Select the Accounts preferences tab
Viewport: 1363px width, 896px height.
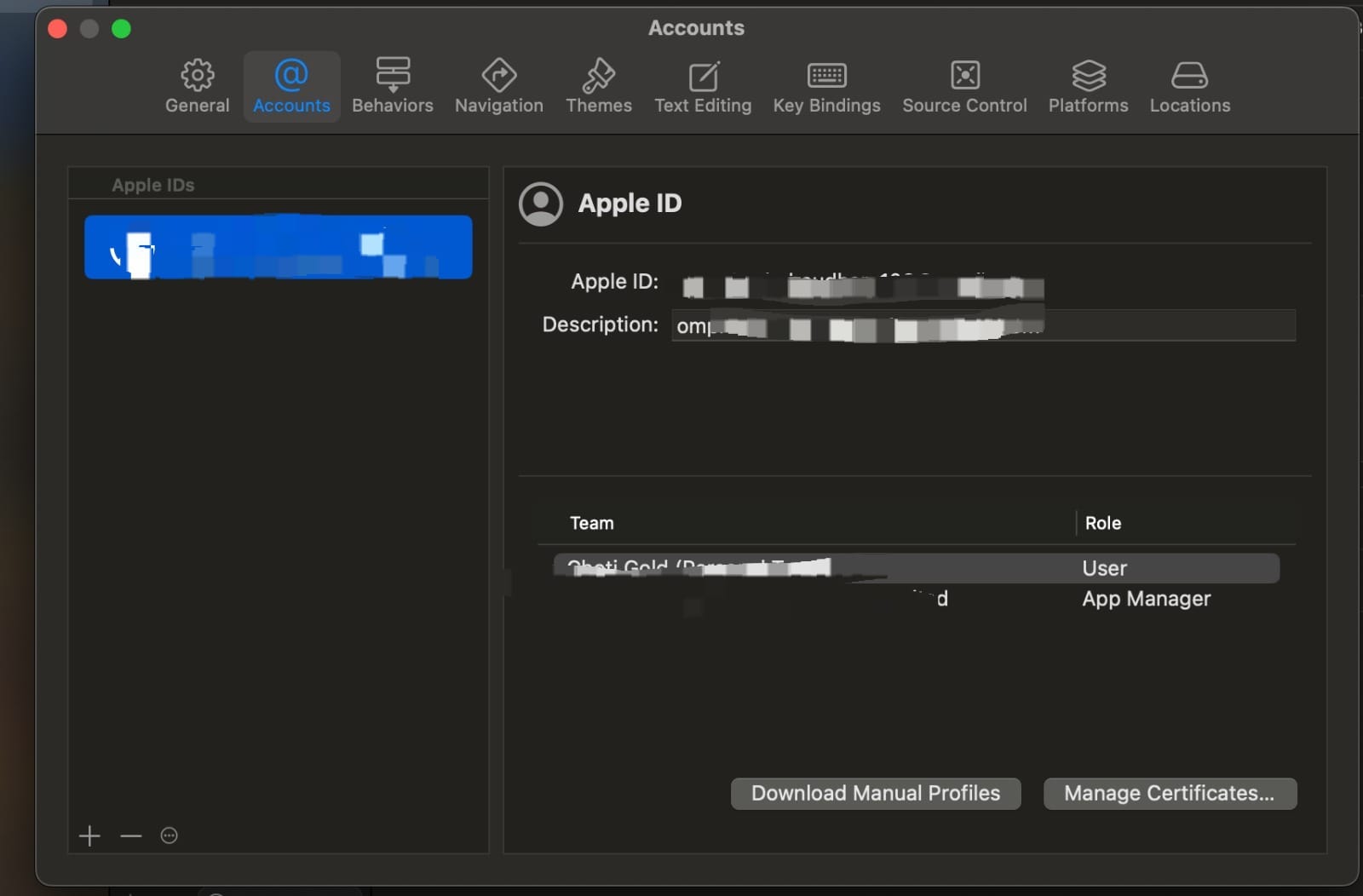(x=291, y=87)
